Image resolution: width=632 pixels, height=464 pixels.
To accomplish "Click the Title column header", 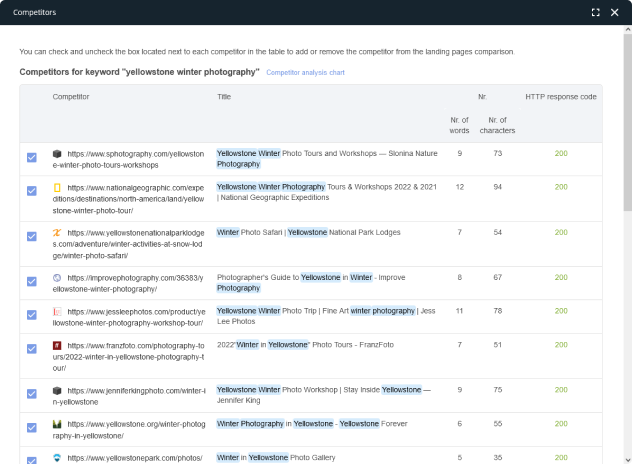I will click(224, 97).
